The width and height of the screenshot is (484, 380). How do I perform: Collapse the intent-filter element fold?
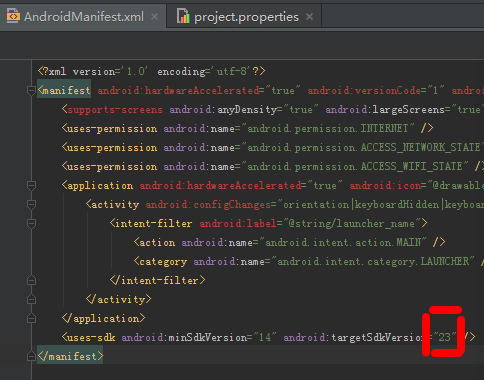click(31, 223)
